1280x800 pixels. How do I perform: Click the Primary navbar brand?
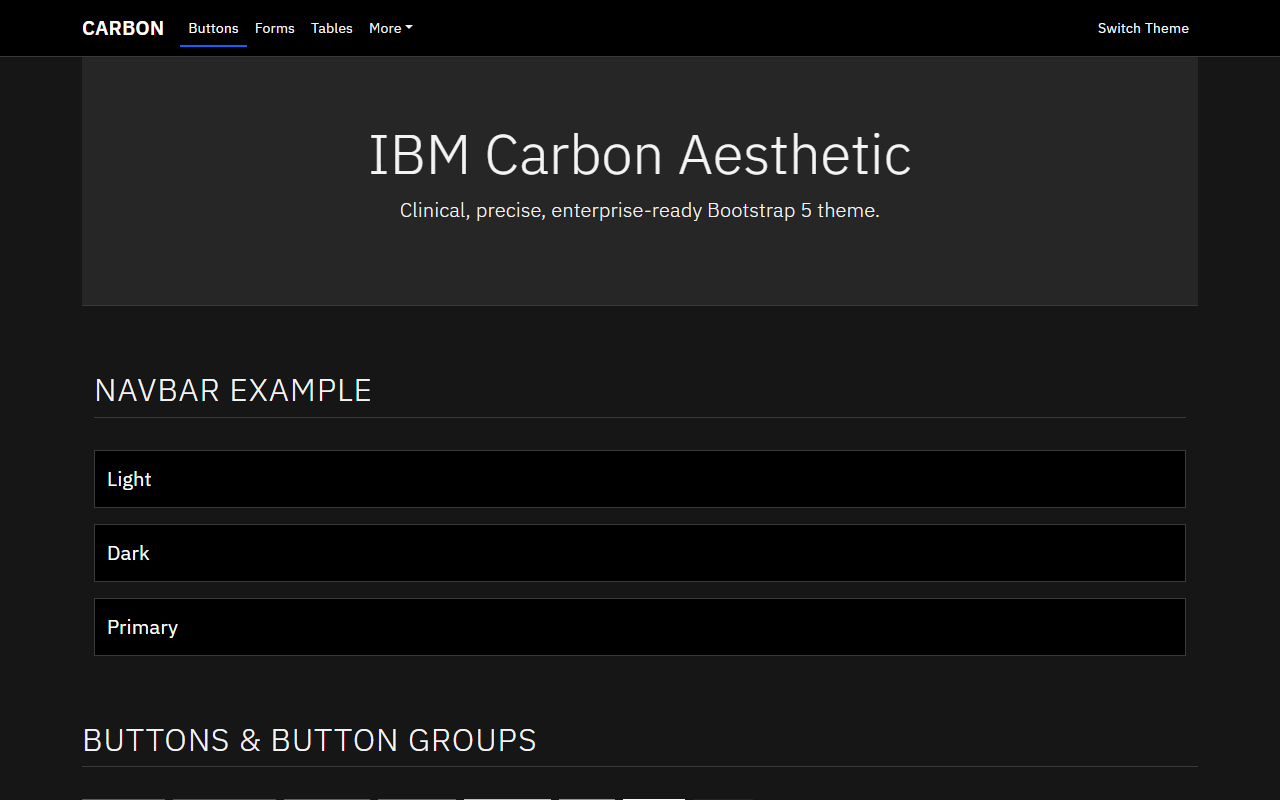(x=142, y=627)
